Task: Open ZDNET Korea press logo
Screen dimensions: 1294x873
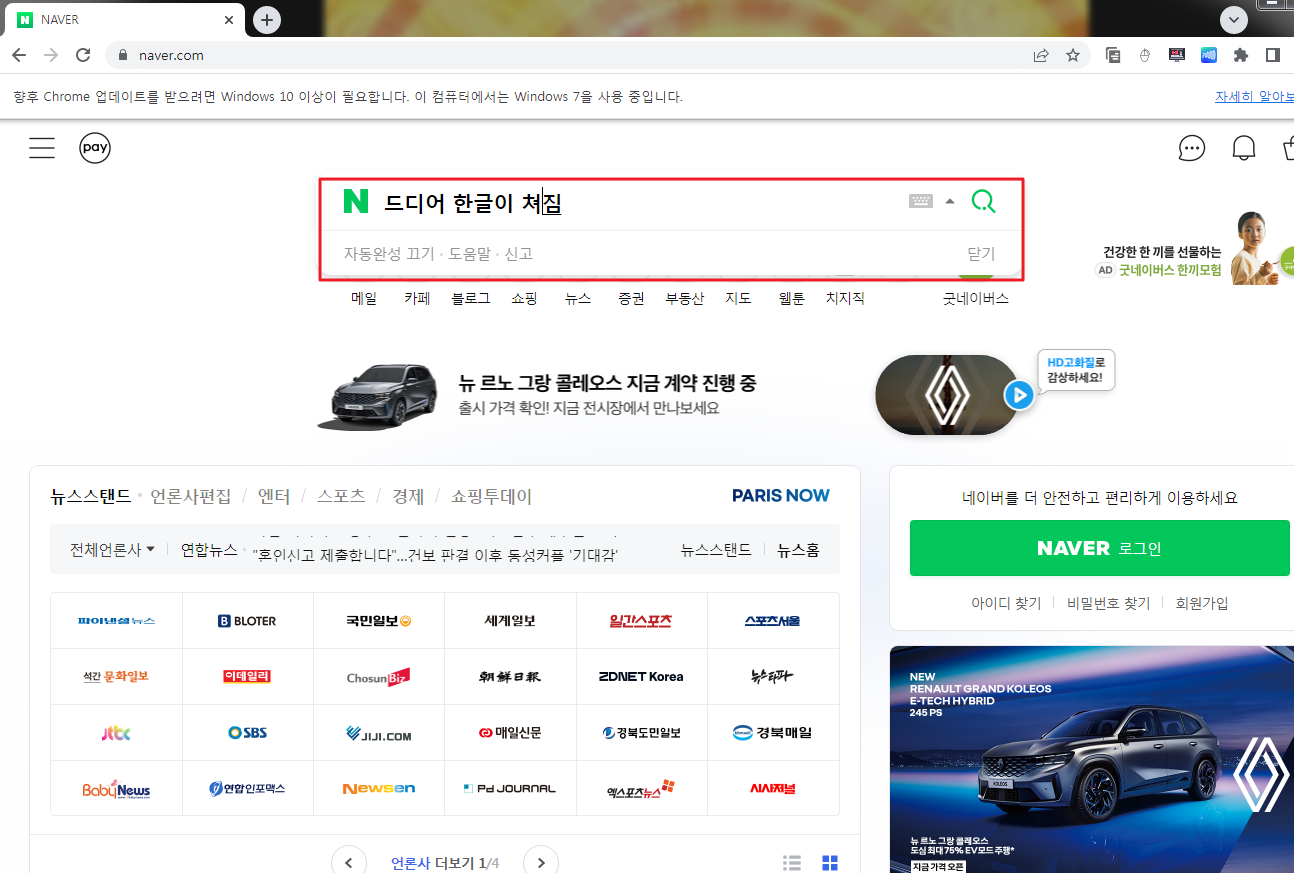Action: click(x=641, y=677)
